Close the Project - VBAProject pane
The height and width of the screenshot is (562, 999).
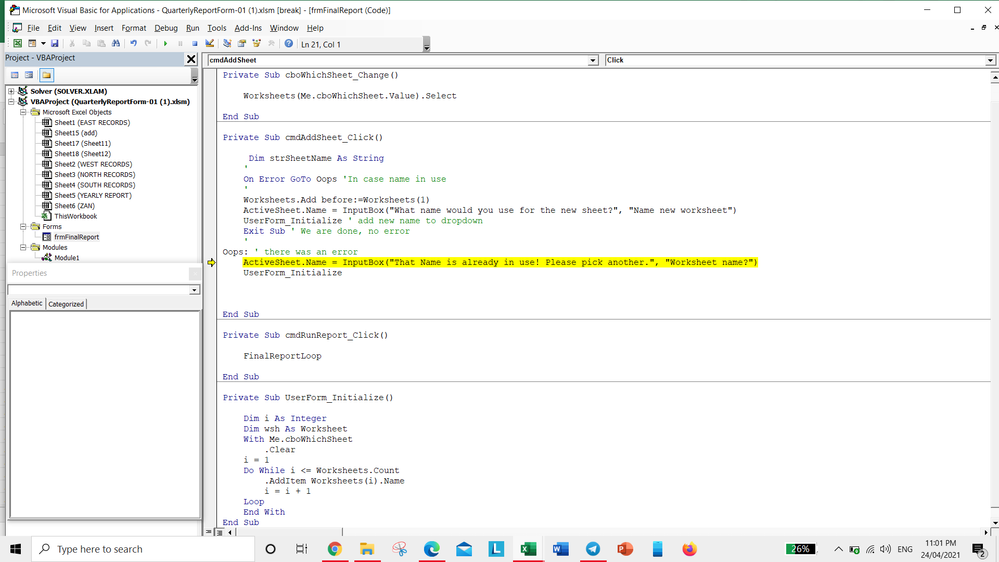(191, 59)
